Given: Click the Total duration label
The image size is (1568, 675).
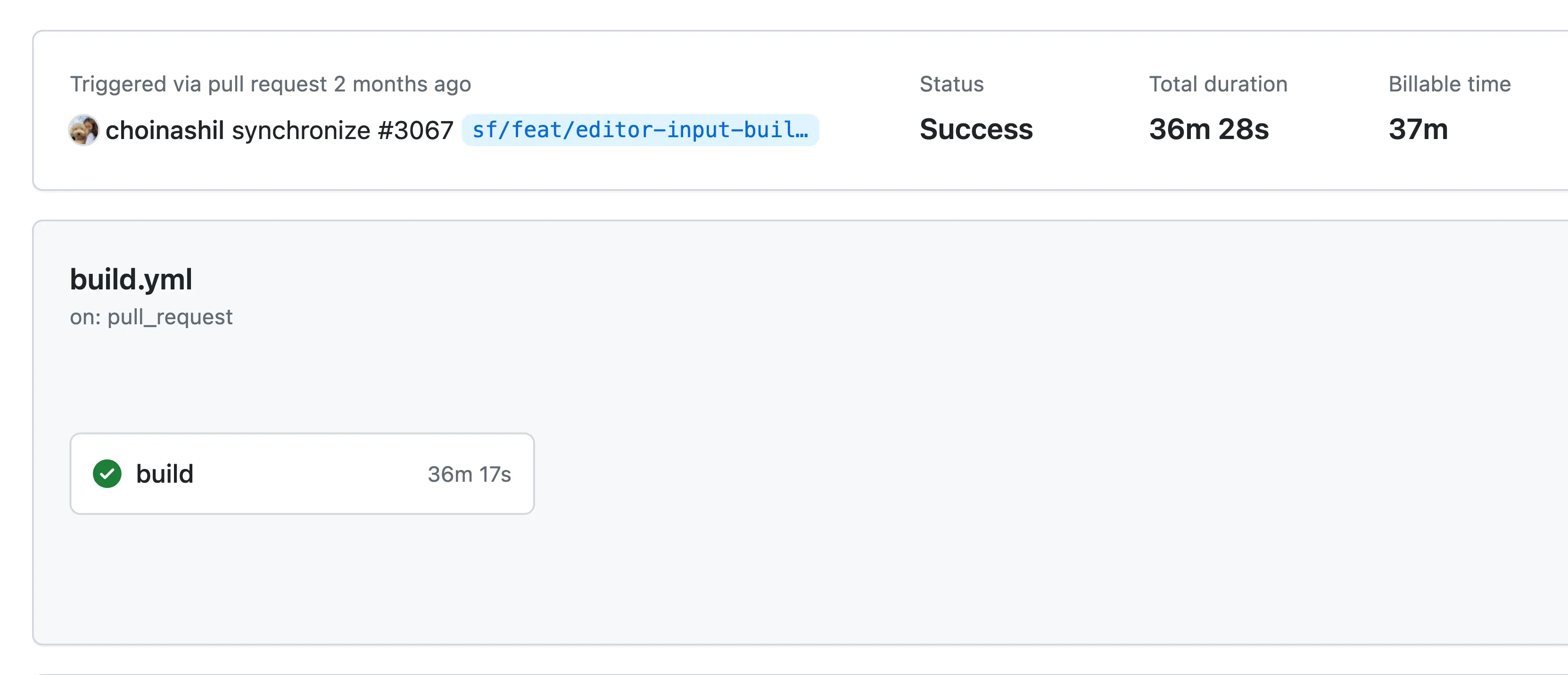Looking at the screenshot, I should (1218, 84).
